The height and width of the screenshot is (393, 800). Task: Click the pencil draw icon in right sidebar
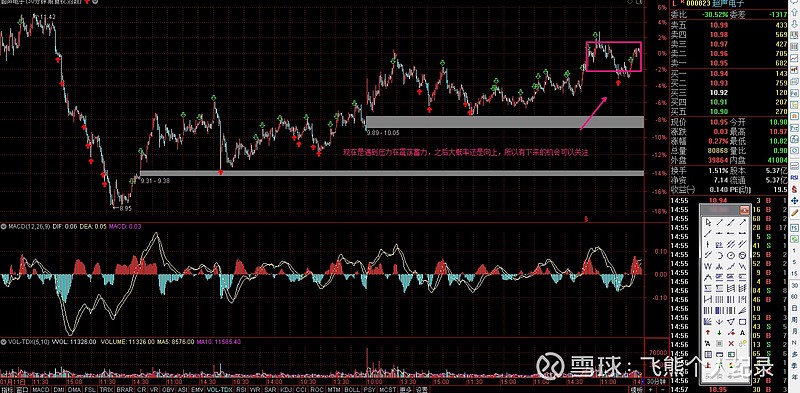(794, 213)
